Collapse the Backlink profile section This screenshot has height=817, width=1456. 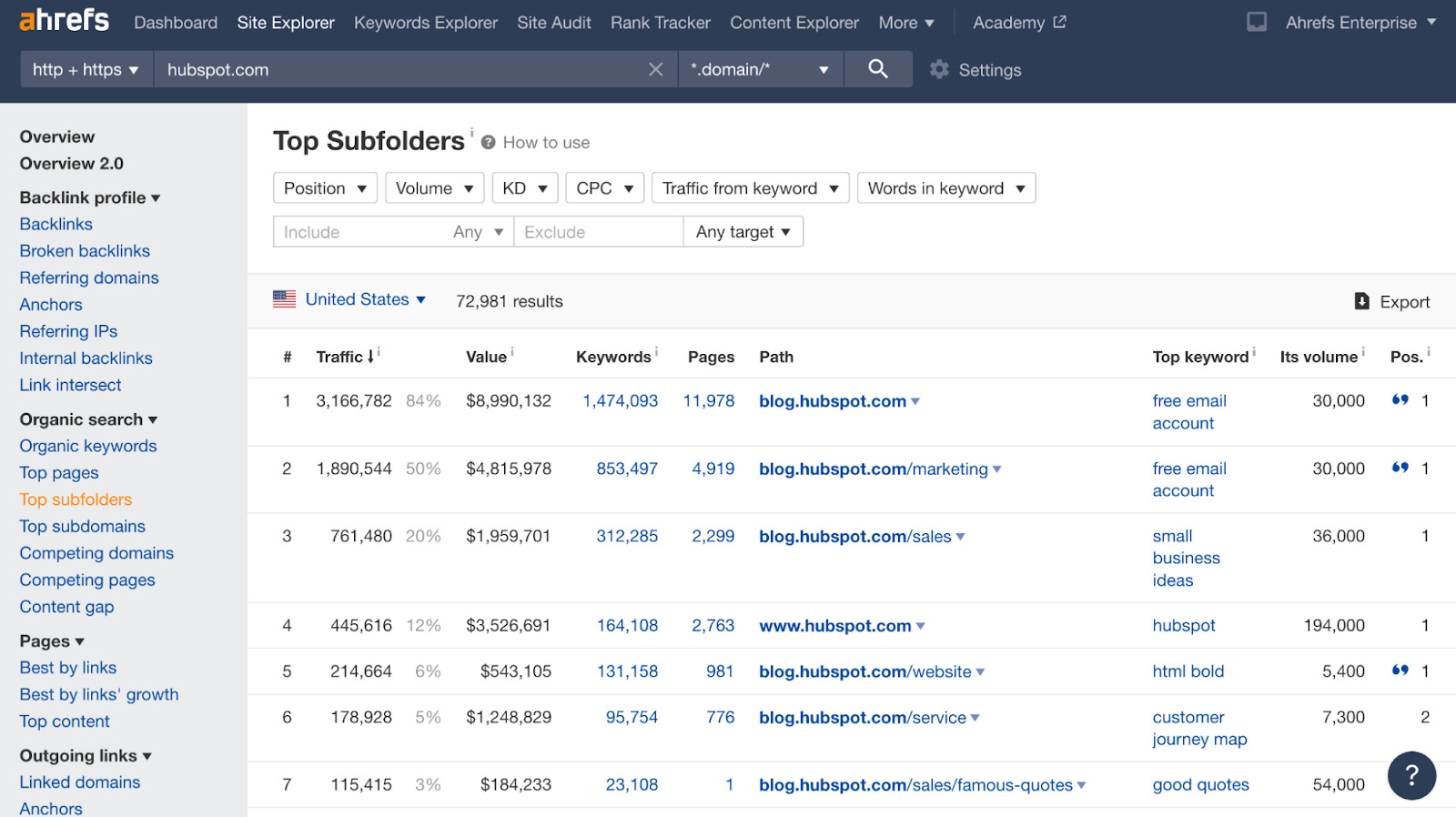click(x=90, y=197)
